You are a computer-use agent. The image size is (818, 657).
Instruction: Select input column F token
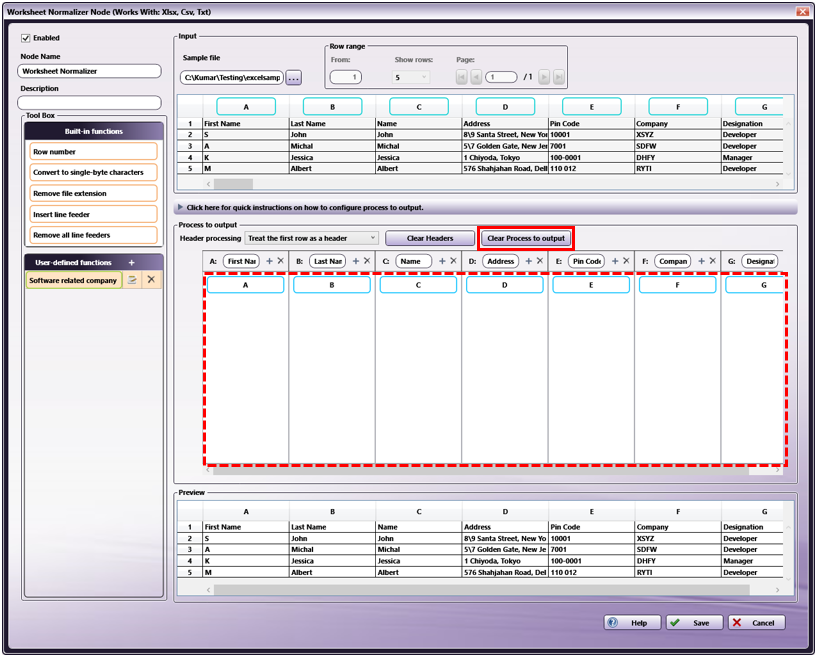coord(678,106)
